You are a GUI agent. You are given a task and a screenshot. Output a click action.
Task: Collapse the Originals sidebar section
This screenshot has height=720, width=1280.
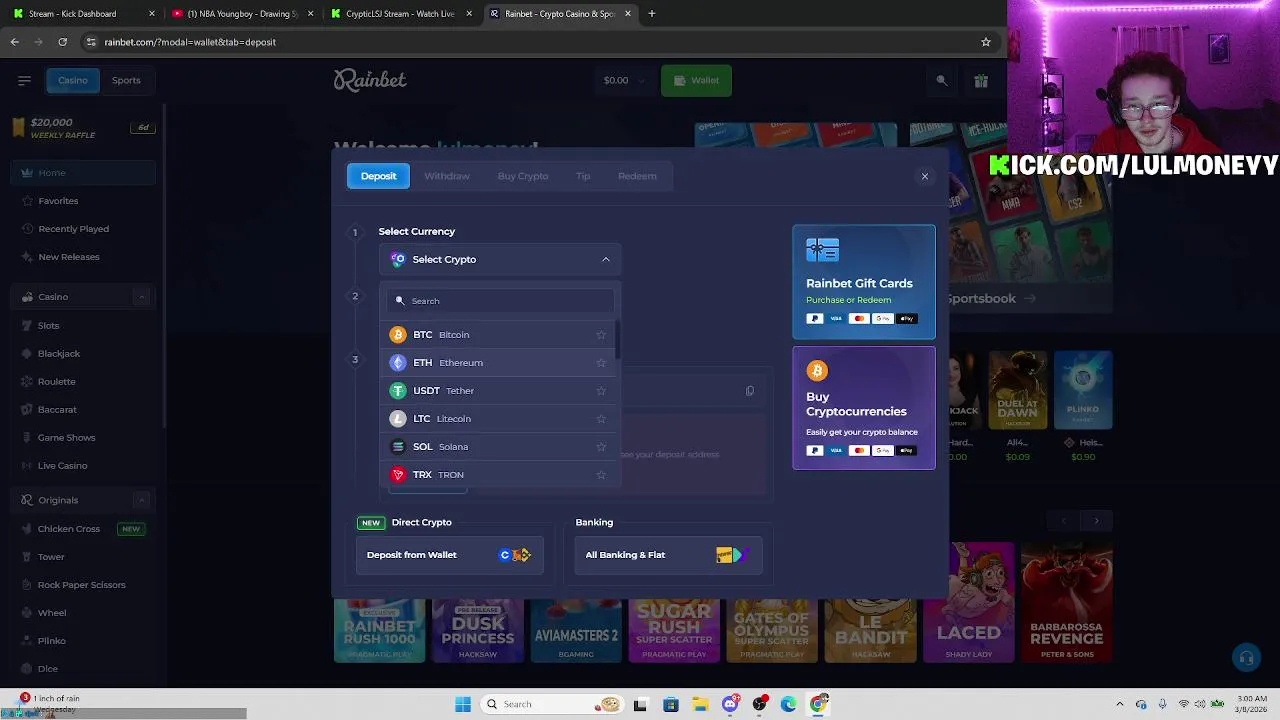[141, 500]
